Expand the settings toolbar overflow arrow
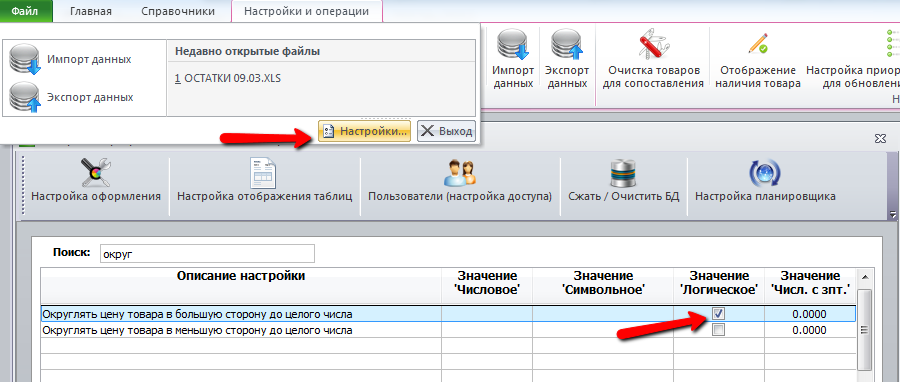The image size is (900, 382). tap(893, 214)
